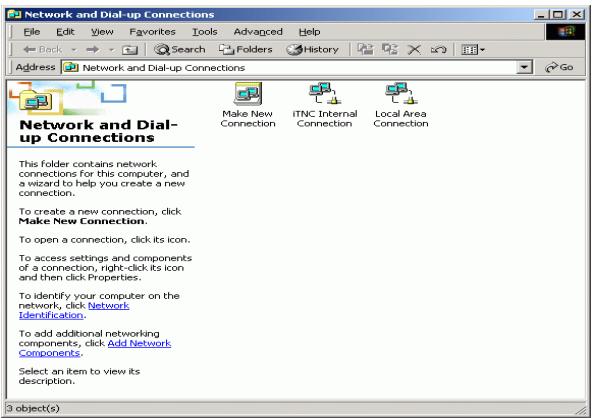Image resolution: width=592 pixels, height=418 pixels.
Task: Open the Edit menu
Action: (x=65, y=32)
